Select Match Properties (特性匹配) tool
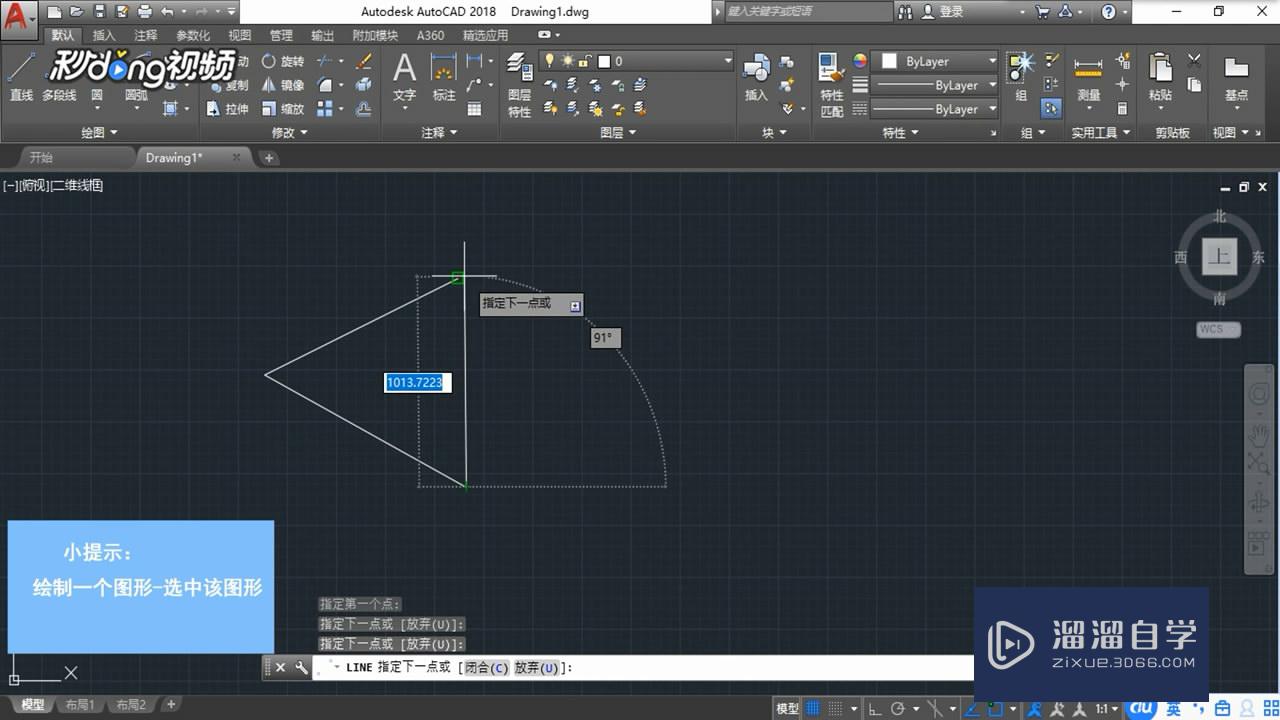 832,85
